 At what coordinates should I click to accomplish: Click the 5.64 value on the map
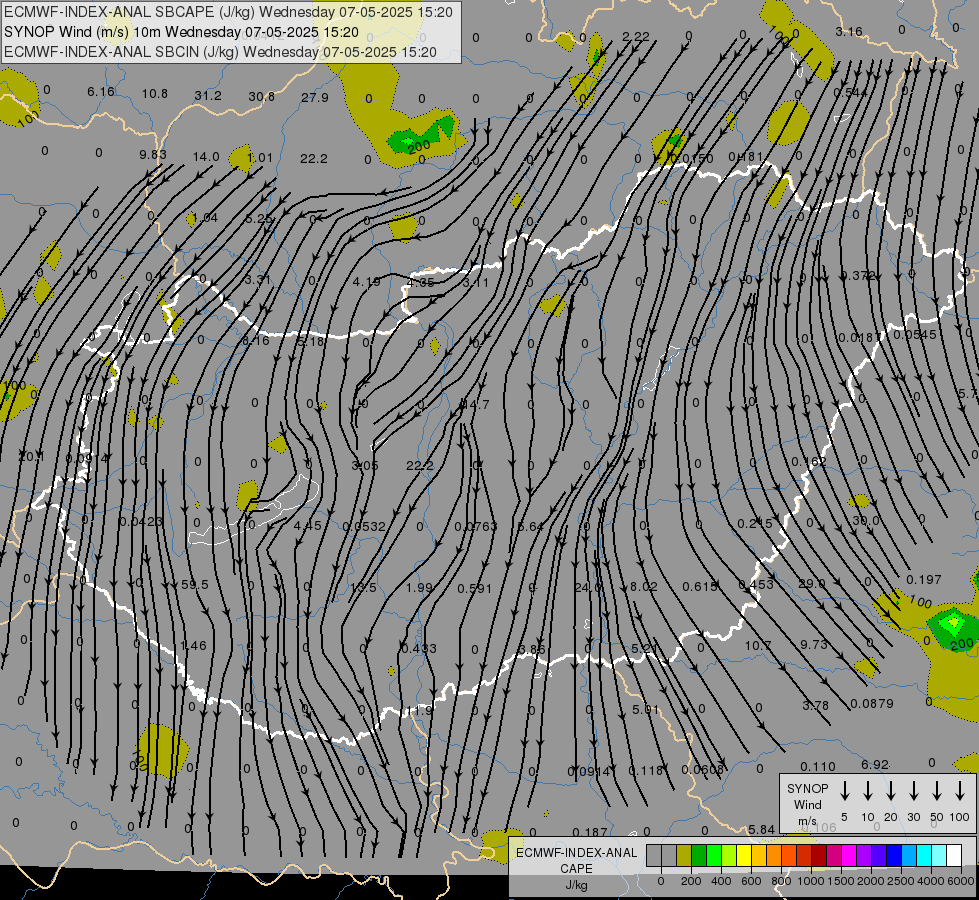tap(531, 527)
